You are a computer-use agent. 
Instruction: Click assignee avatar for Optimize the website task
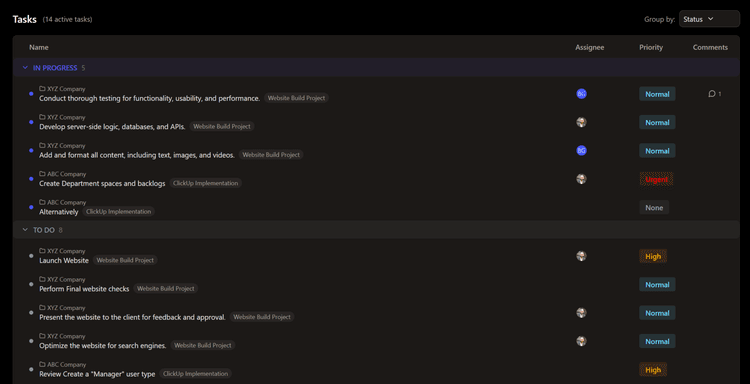[x=581, y=341]
